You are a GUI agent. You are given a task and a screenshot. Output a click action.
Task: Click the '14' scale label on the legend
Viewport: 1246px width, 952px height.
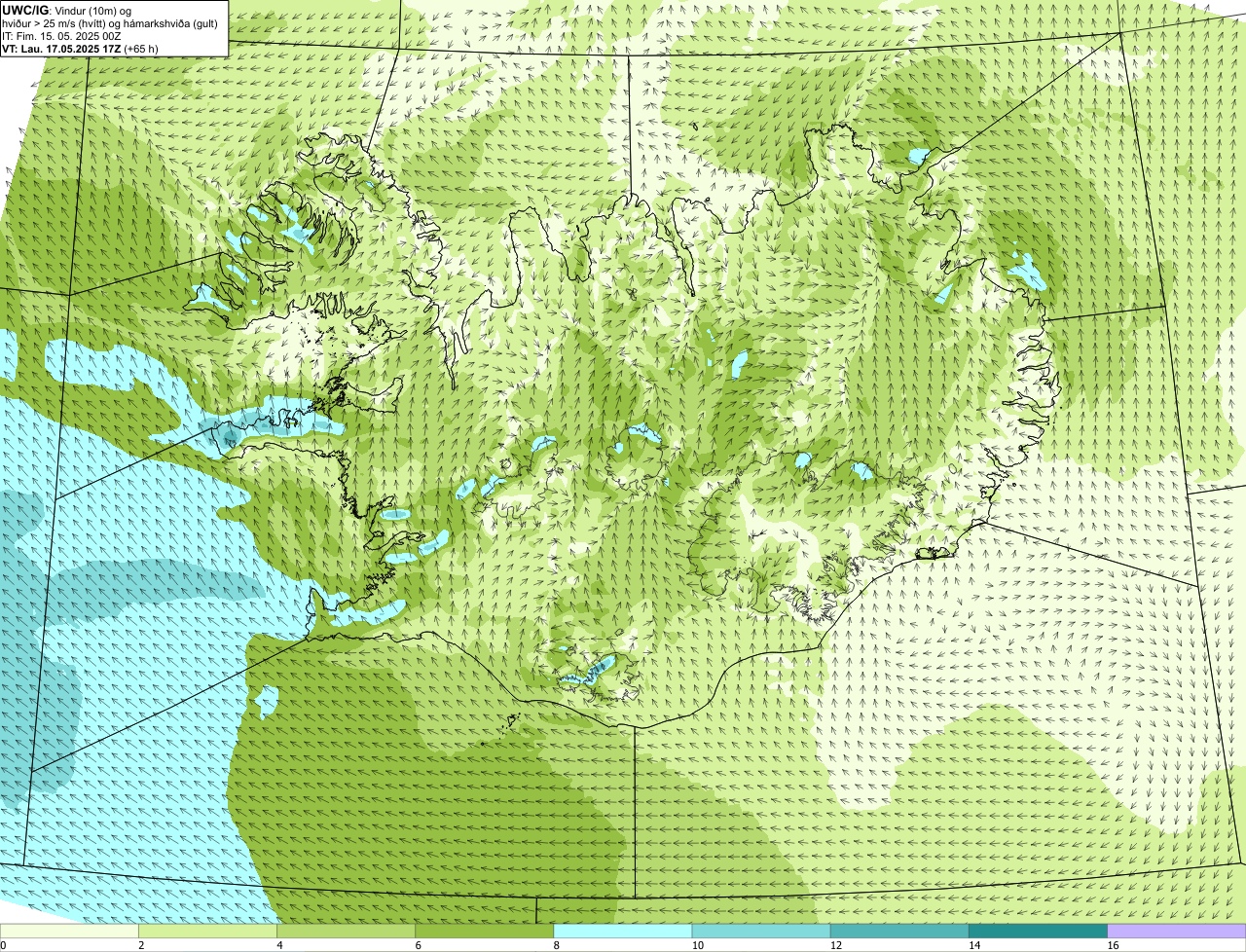tap(973, 945)
